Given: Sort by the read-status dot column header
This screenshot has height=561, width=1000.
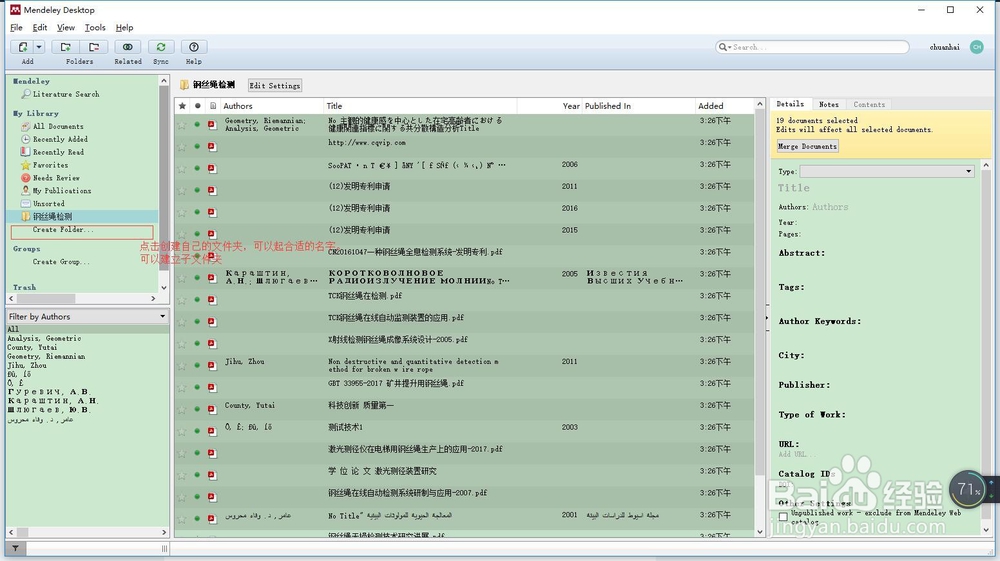Looking at the screenshot, I should [198, 106].
